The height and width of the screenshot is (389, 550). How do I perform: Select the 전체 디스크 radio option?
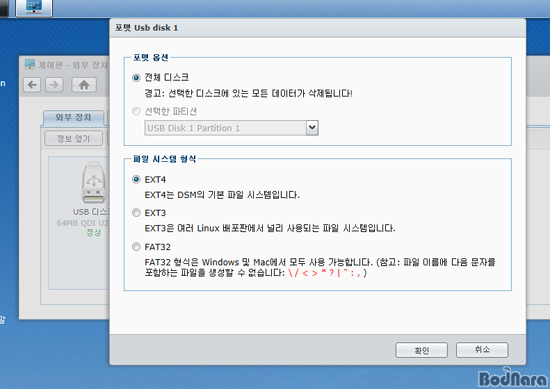click(136, 78)
